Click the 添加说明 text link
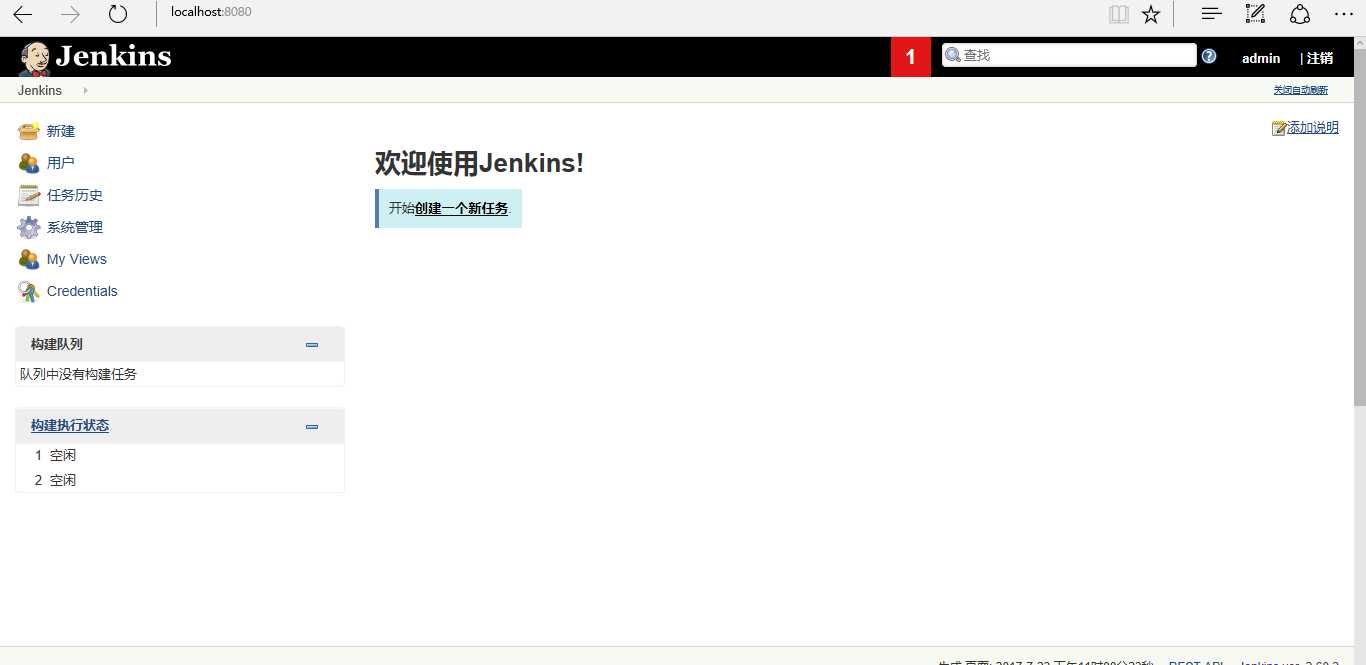1366x665 pixels. (x=1313, y=127)
